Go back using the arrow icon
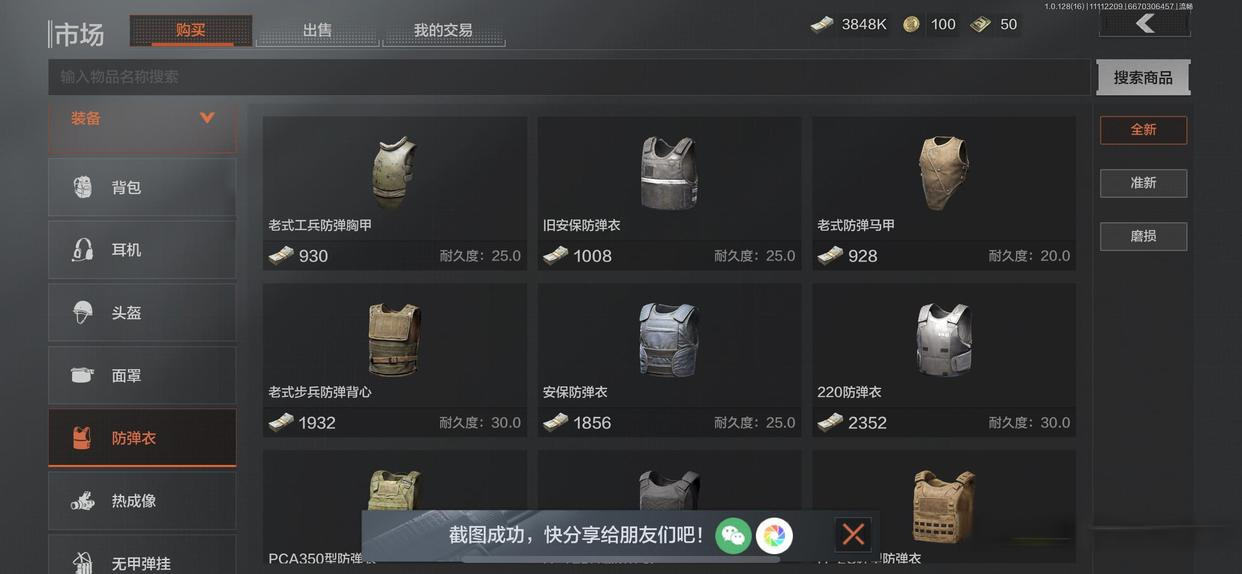1242x574 pixels. click(x=1145, y=23)
